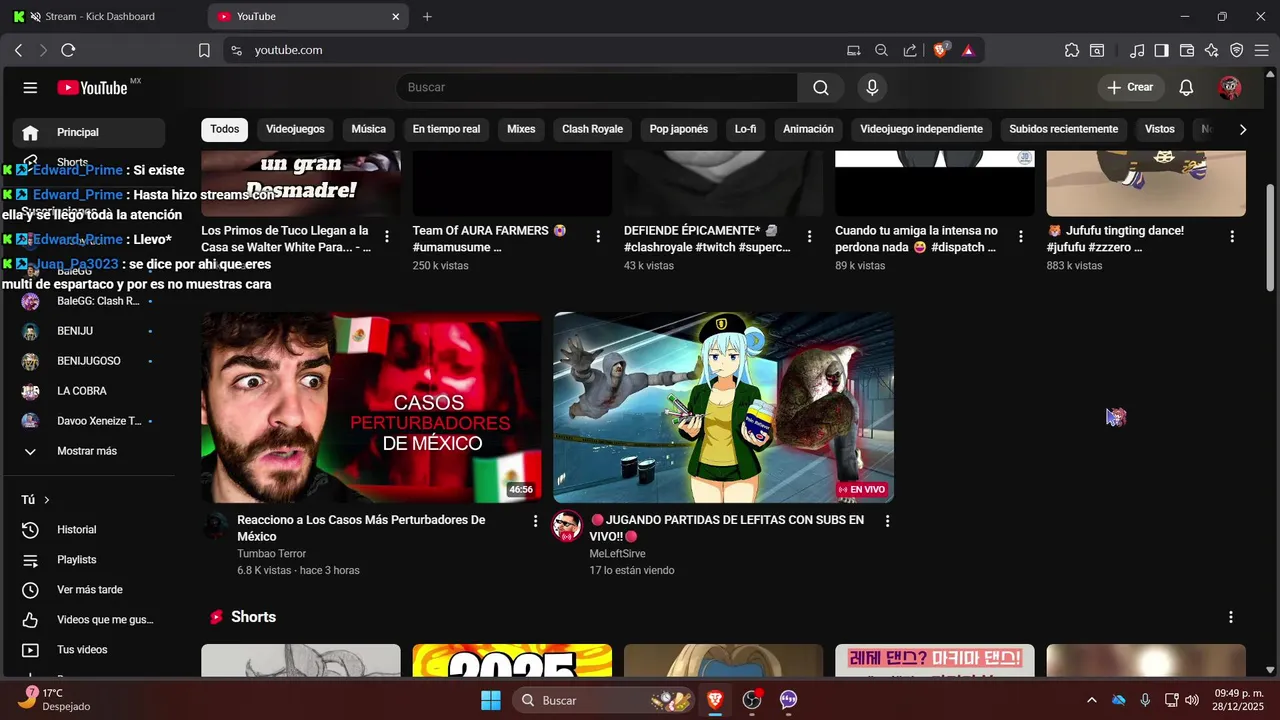Reload the page
The height and width of the screenshot is (720, 1280).
[x=68, y=50]
